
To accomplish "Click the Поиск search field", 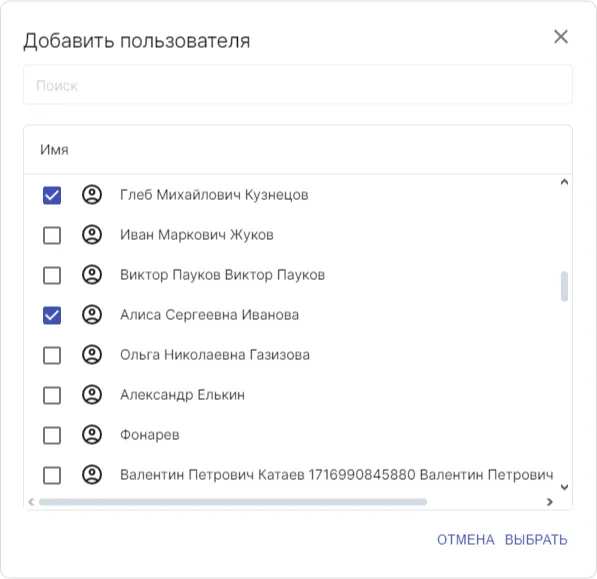I will (298, 85).
